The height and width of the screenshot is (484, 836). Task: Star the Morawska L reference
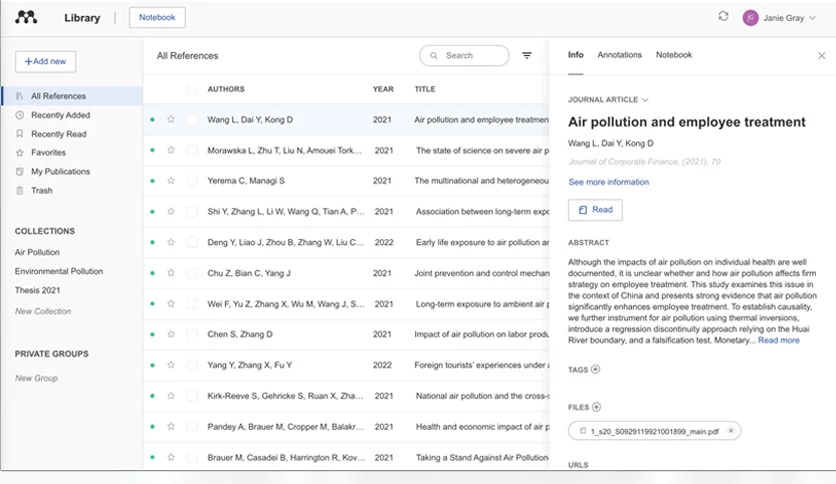pos(171,150)
